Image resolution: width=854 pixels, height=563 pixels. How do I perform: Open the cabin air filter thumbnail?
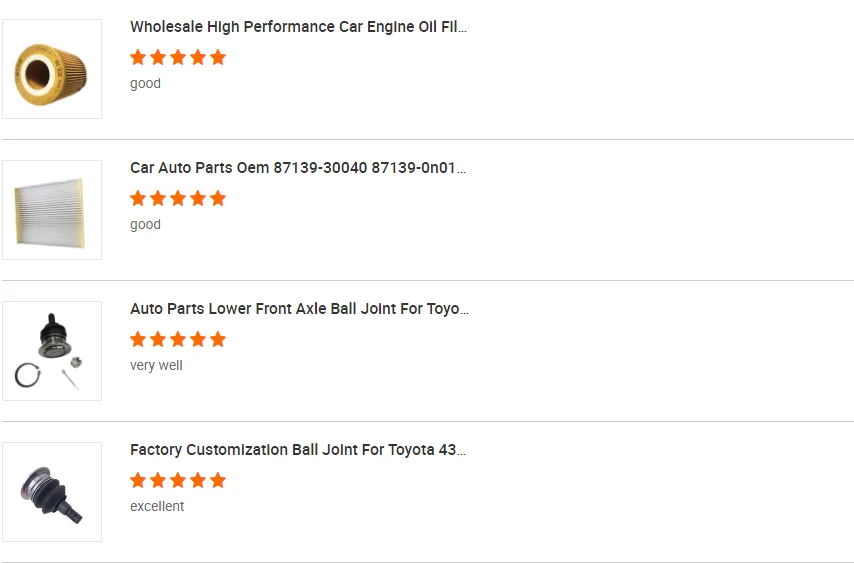coord(52,210)
